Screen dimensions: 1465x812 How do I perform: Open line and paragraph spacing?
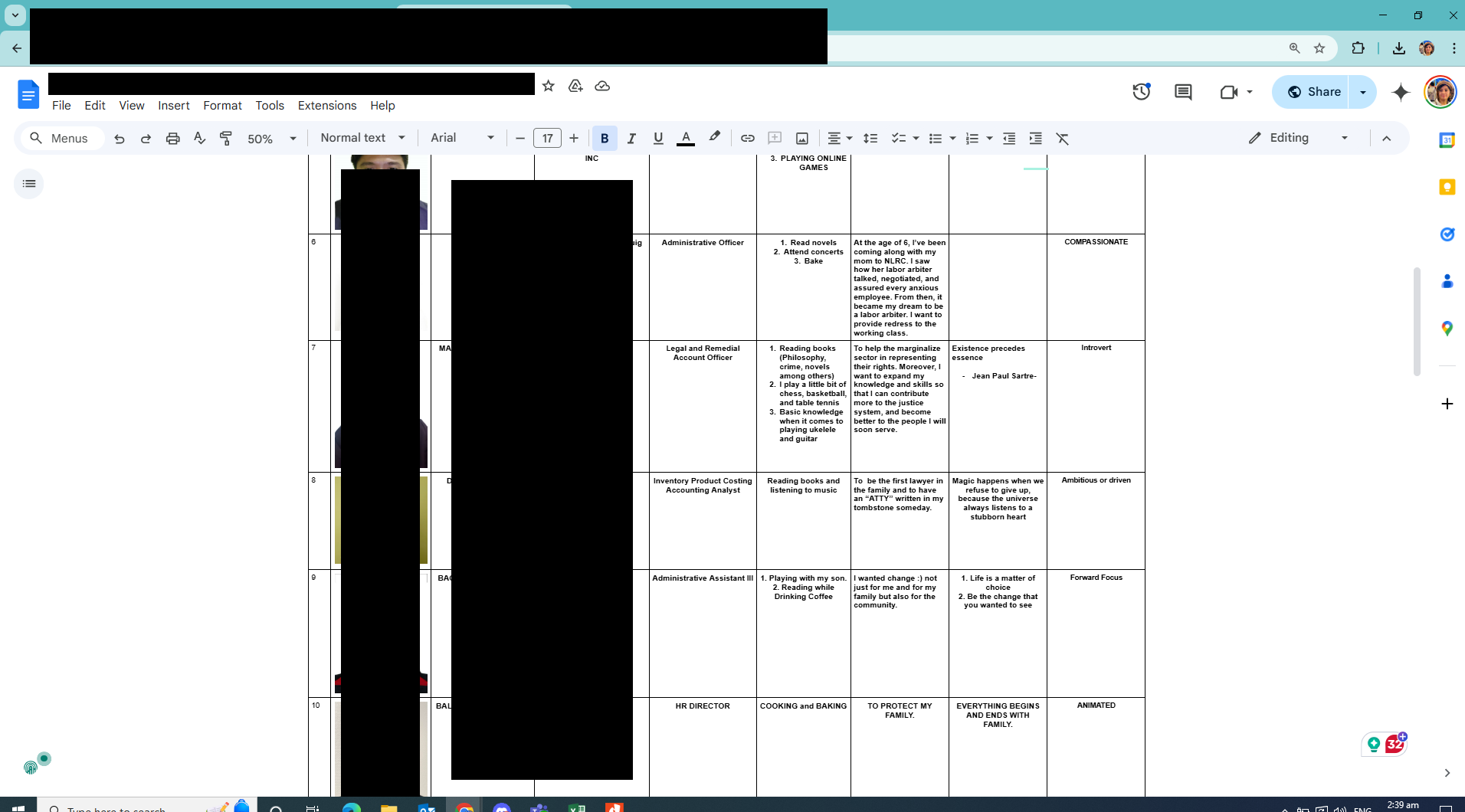(870, 139)
